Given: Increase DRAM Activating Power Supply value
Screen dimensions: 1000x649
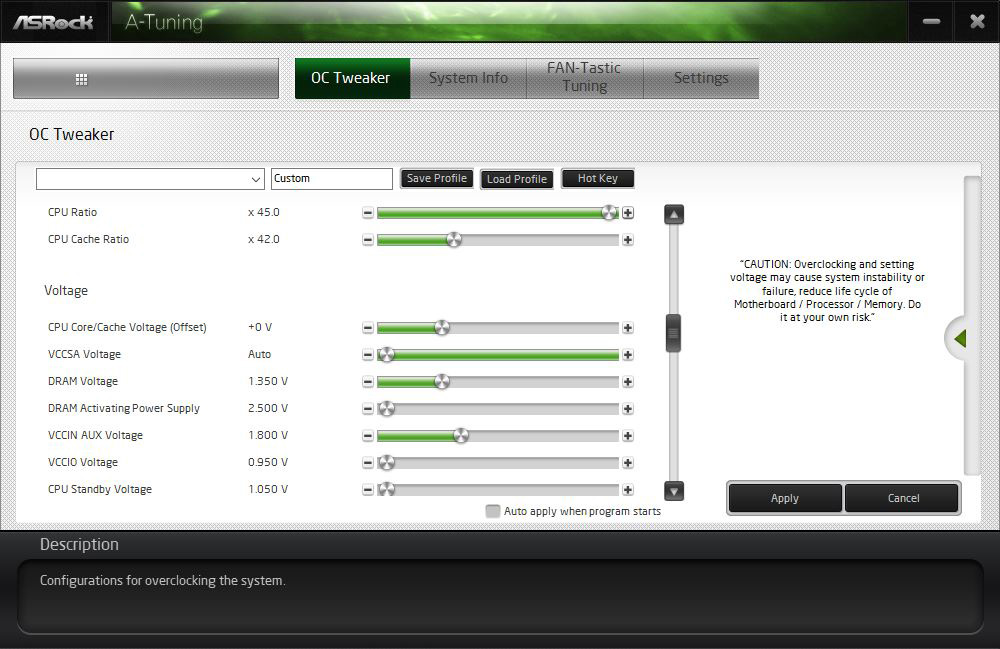Looking at the screenshot, I should click(628, 409).
